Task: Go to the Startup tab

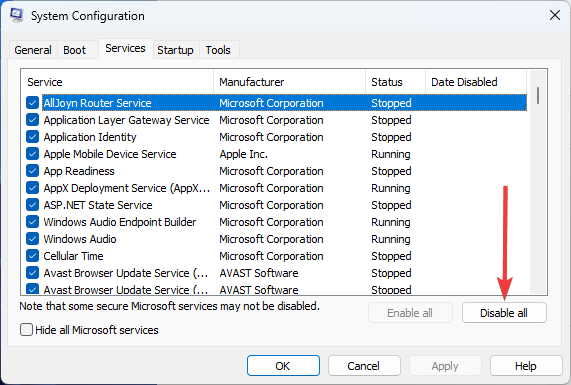Action: tap(175, 50)
